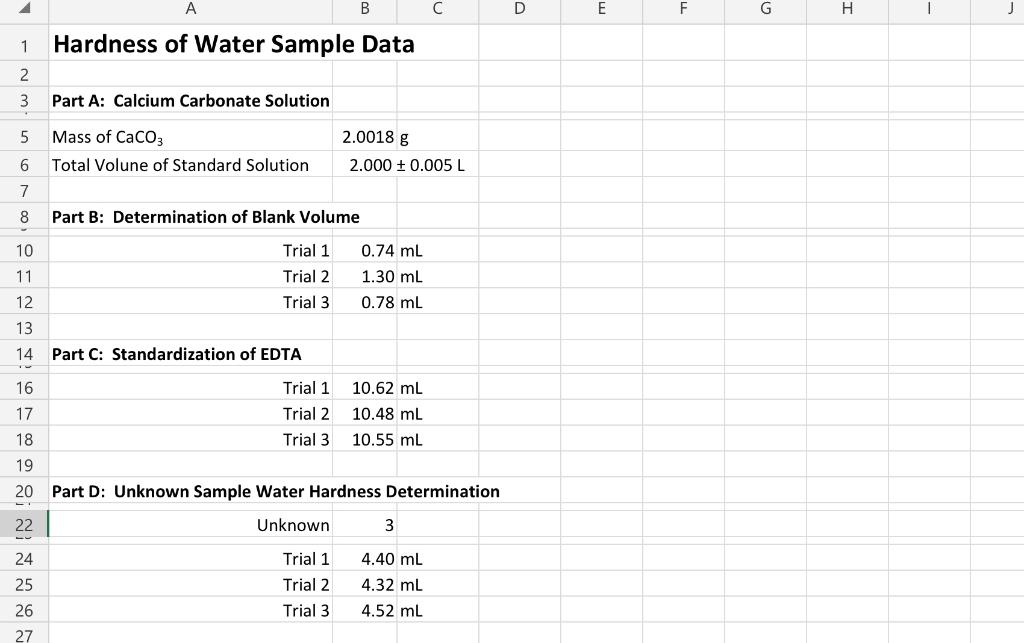
Task: Select the 0.74 mL blank Trial 1 cell
Action: click(365, 251)
